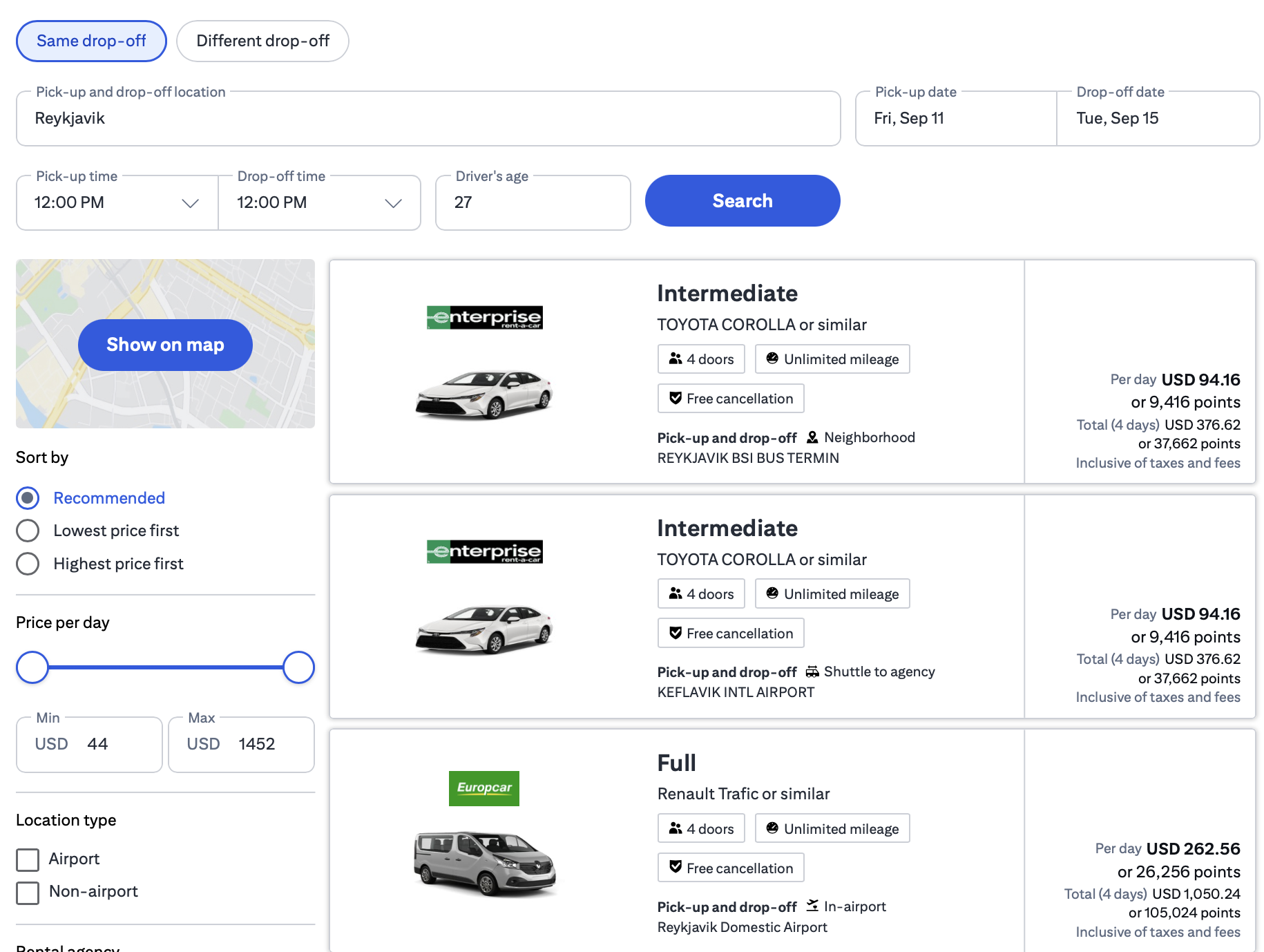Click the Show on map button

(x=164, y=345)
